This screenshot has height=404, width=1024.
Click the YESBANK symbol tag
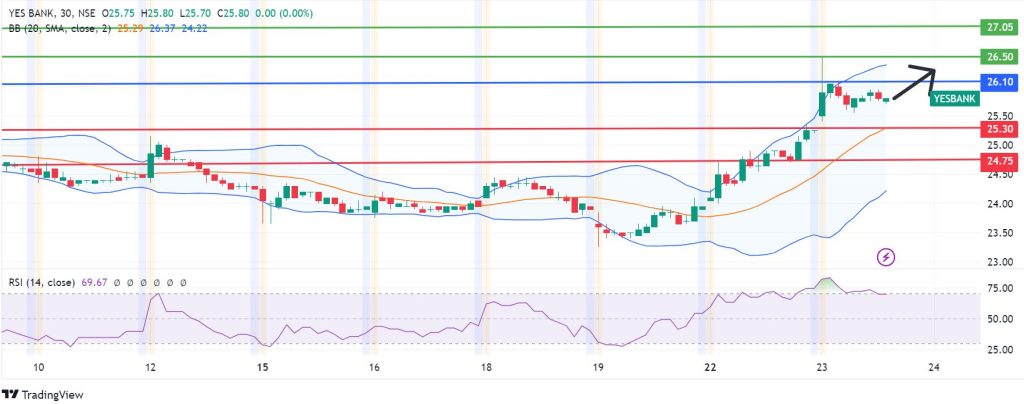click(954, 99)
